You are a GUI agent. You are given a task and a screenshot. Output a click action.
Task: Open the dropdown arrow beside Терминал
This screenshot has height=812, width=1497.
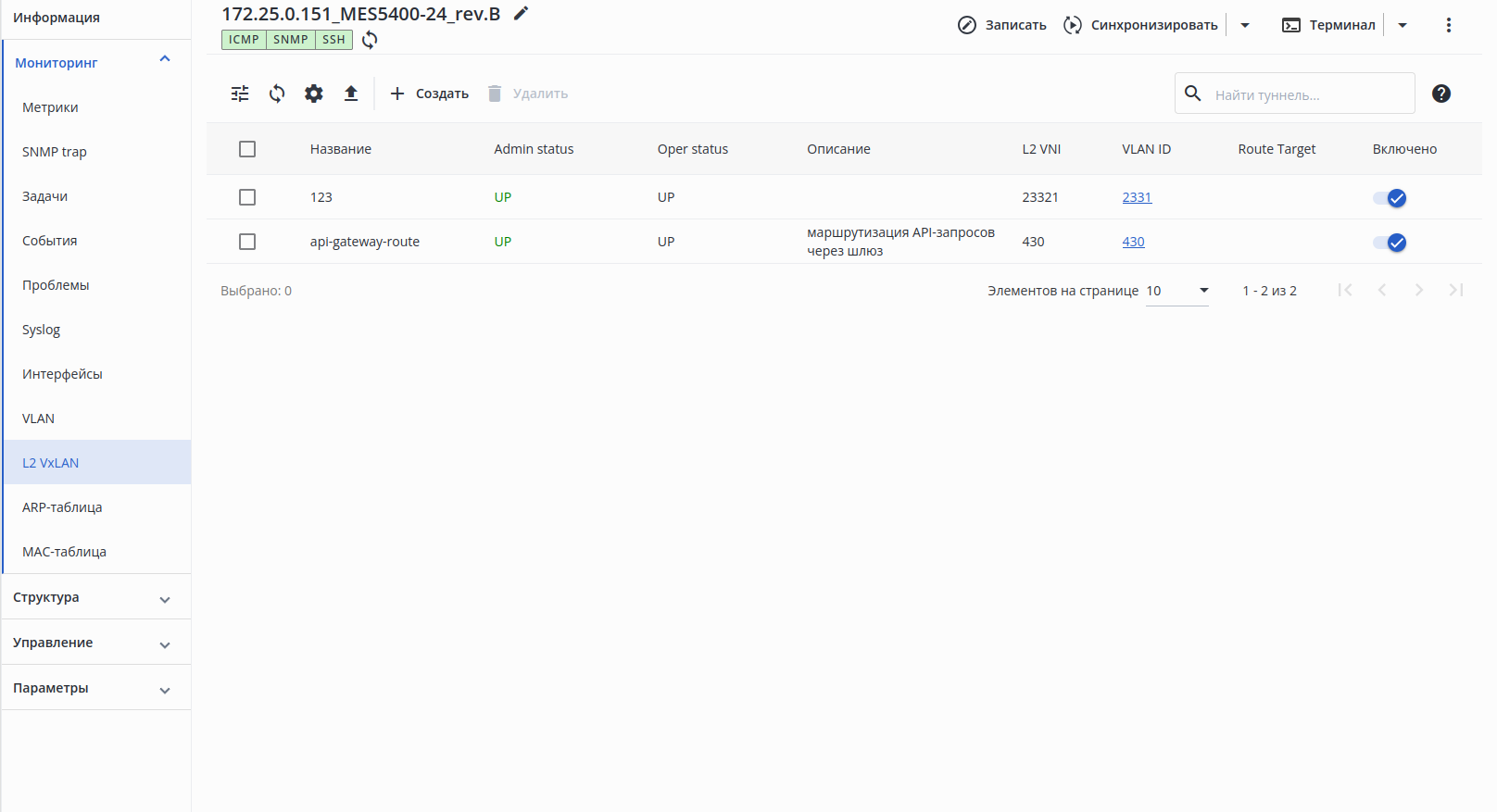click(1403, 25)
